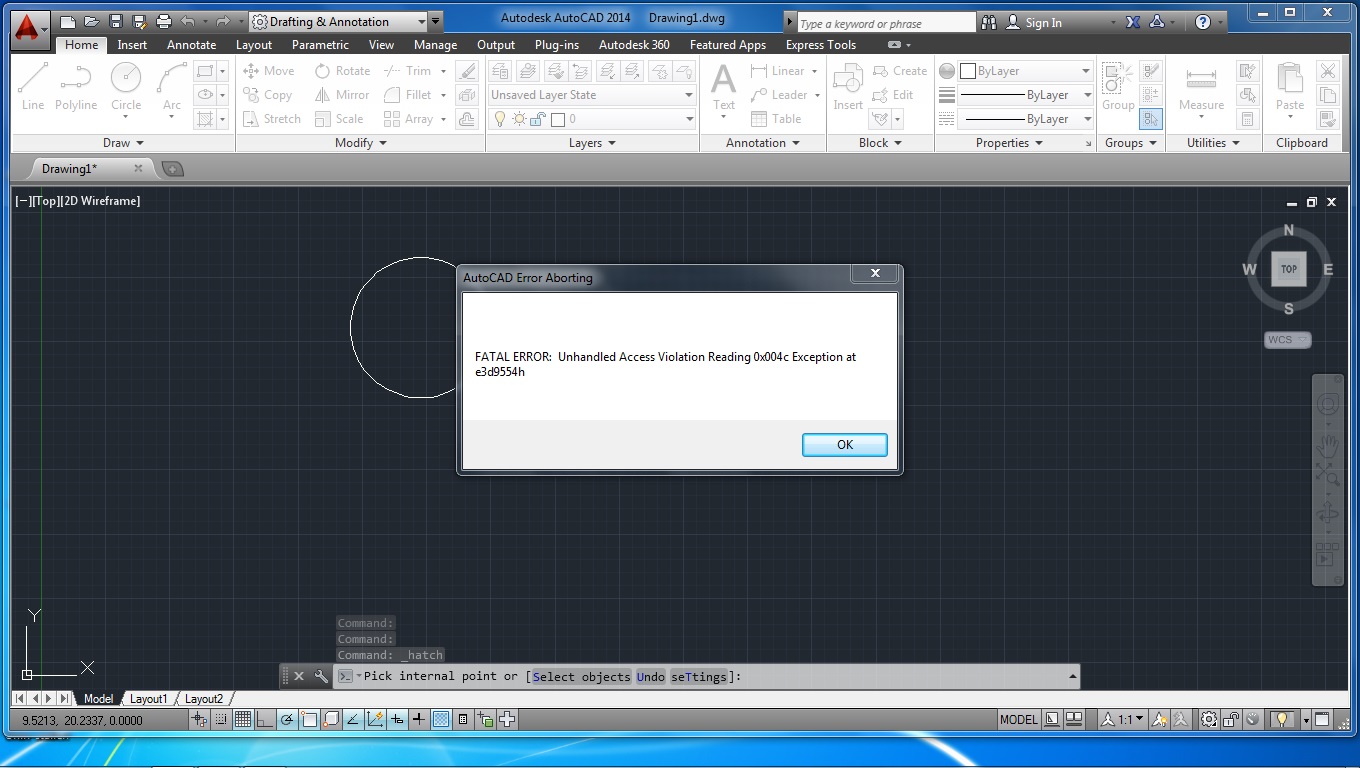This screenshot has width=1360, height=768.
Task: Open the Unsaved Layer State dropdown
Action: [x=592, y=95]
